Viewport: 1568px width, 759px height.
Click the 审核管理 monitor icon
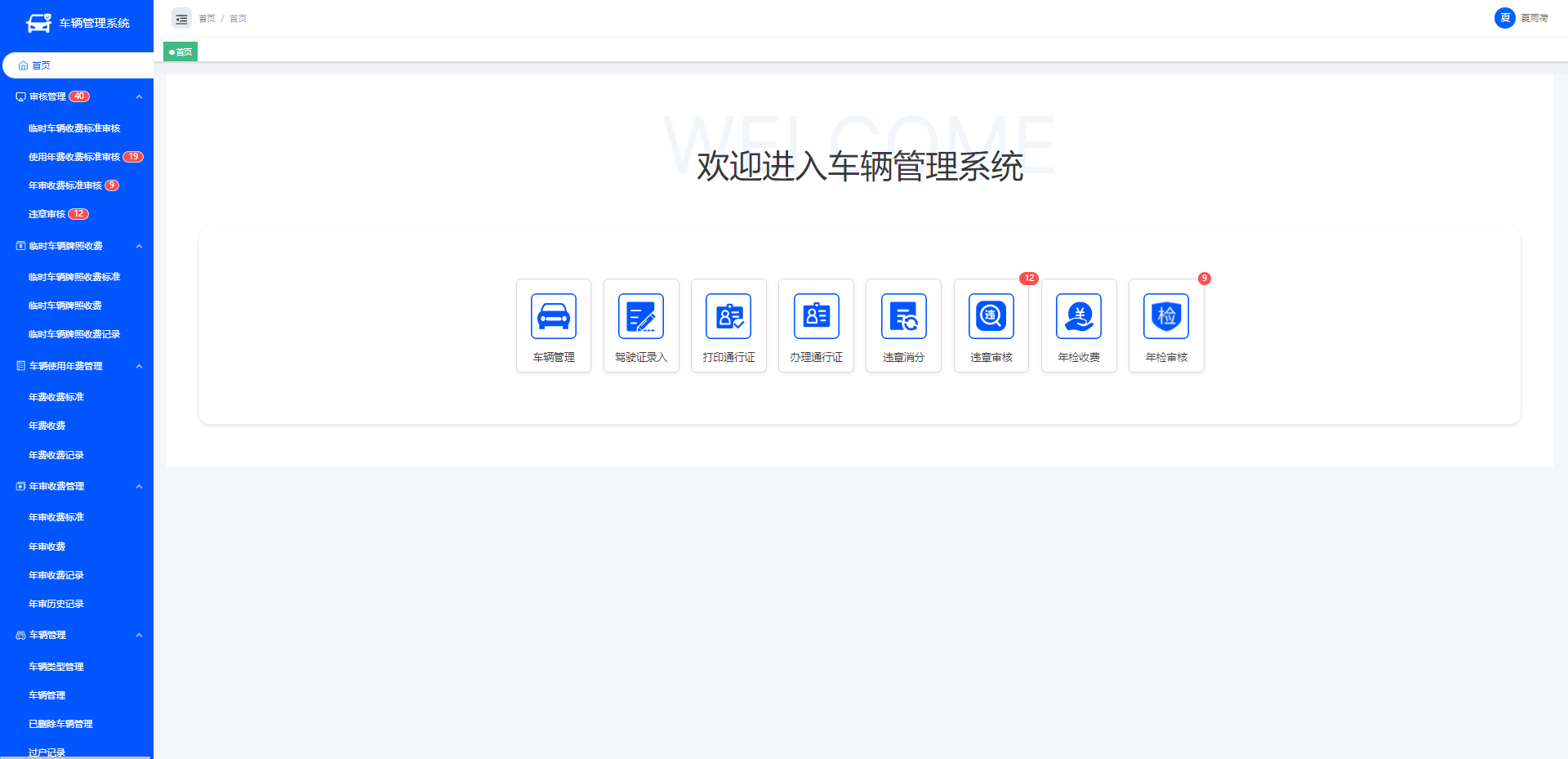20,96
